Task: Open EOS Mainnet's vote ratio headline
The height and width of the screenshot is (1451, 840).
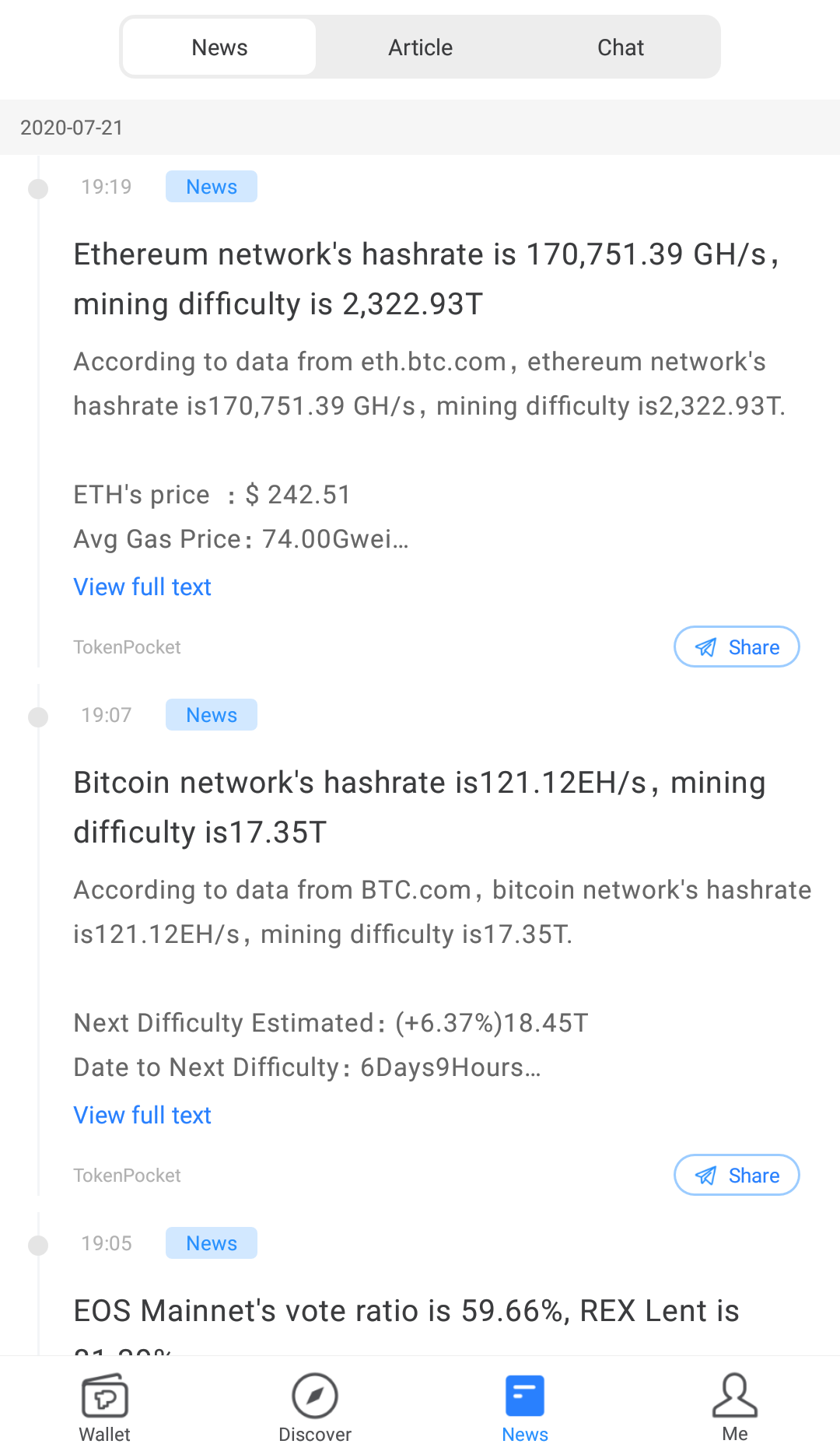Action: point(406,1312)
